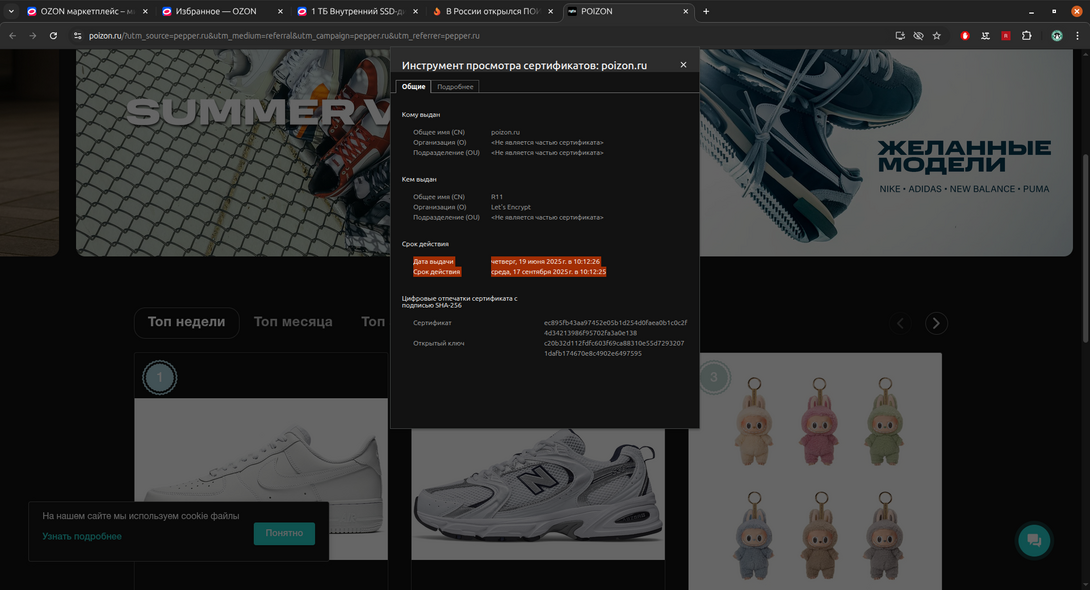Close the POIZON tab
The width and height of the screenshot is (1090, 590).
point(685,11)
